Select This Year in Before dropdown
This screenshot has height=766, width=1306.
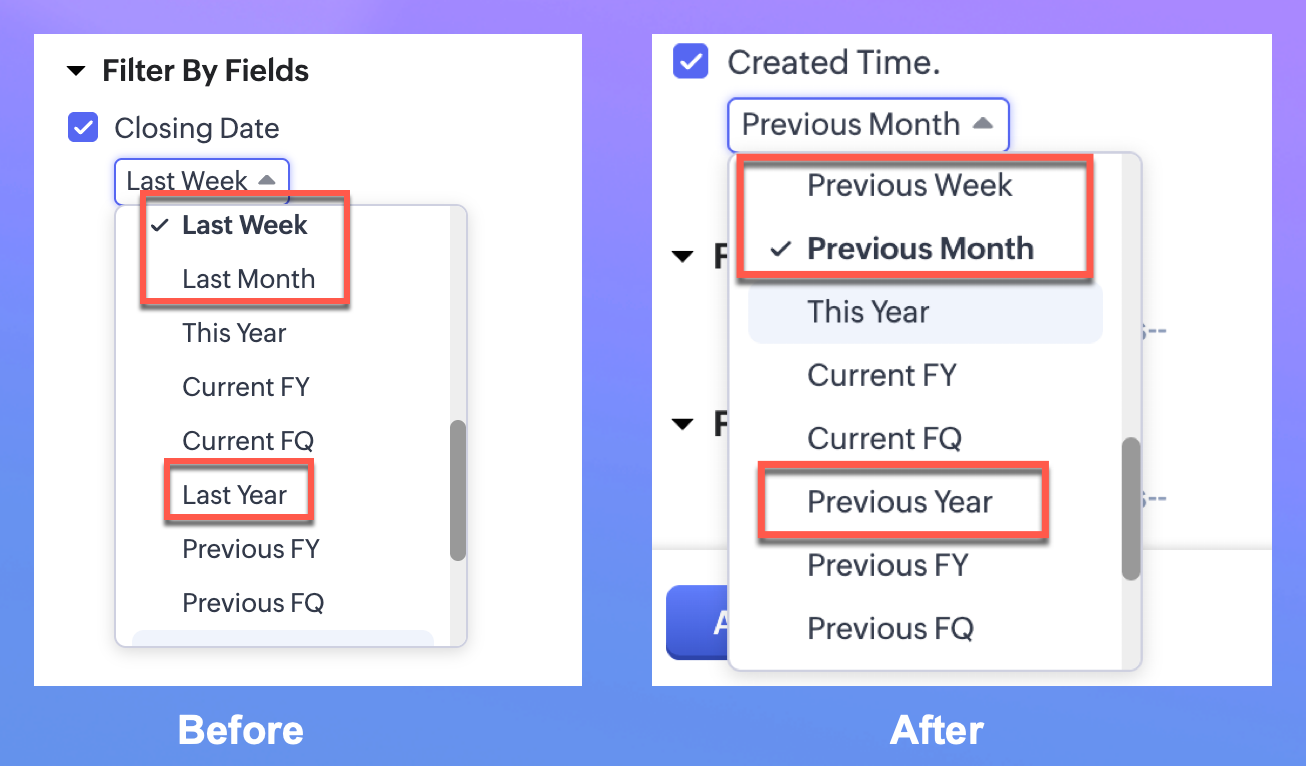point(234,333)
